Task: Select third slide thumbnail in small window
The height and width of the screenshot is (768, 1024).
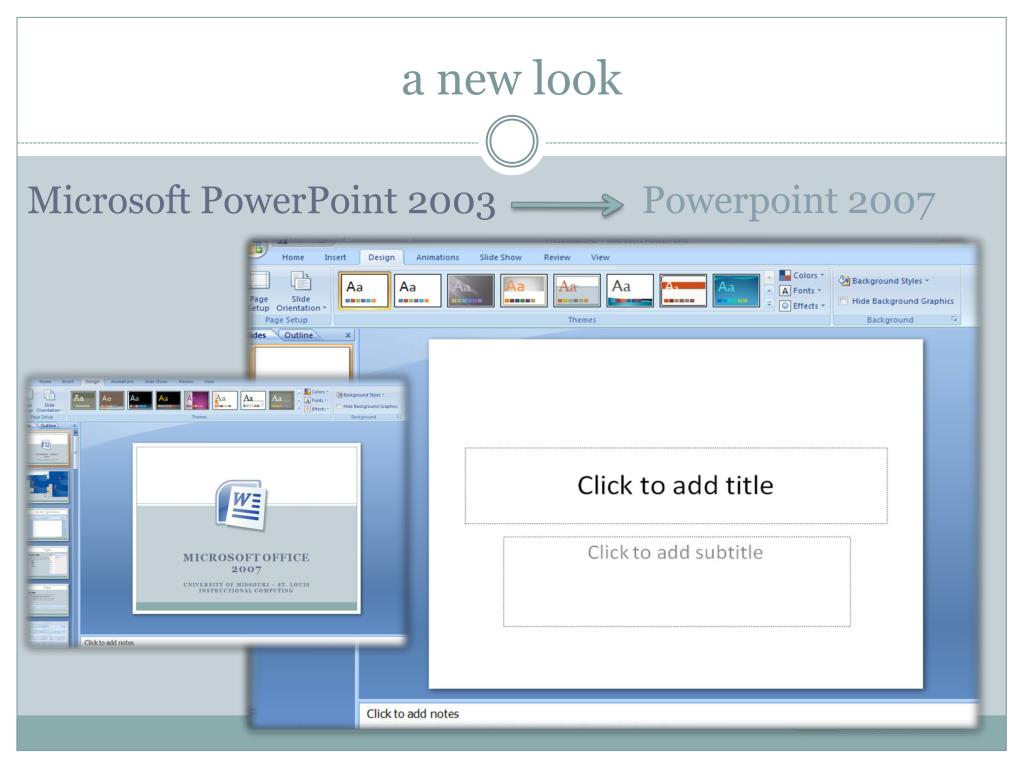Action: (50, 524)
